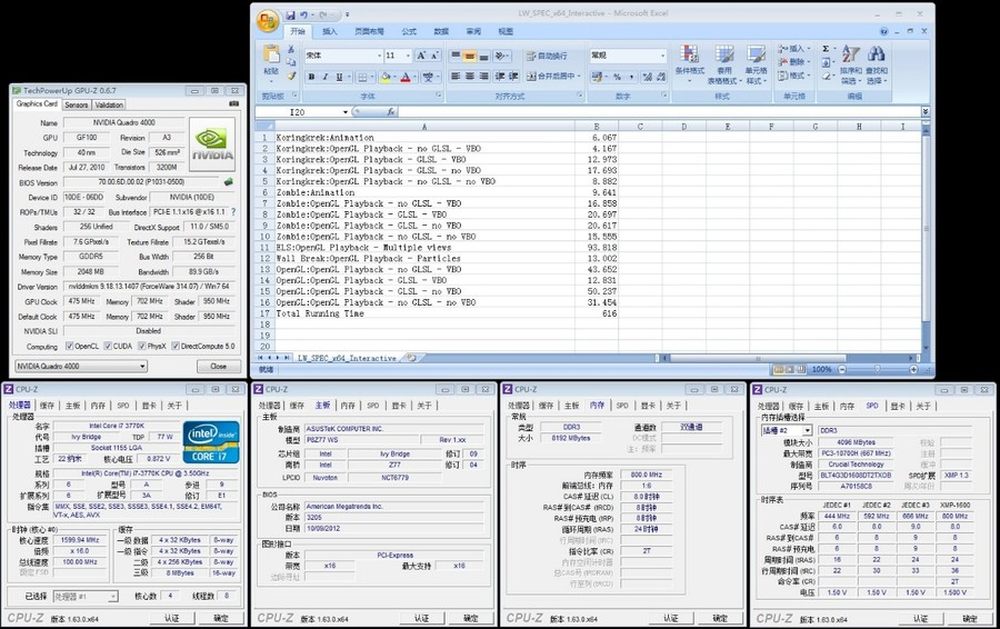Click the Excel formula bar input
The height and width of the screenshot is (629, 1000).
659,112
